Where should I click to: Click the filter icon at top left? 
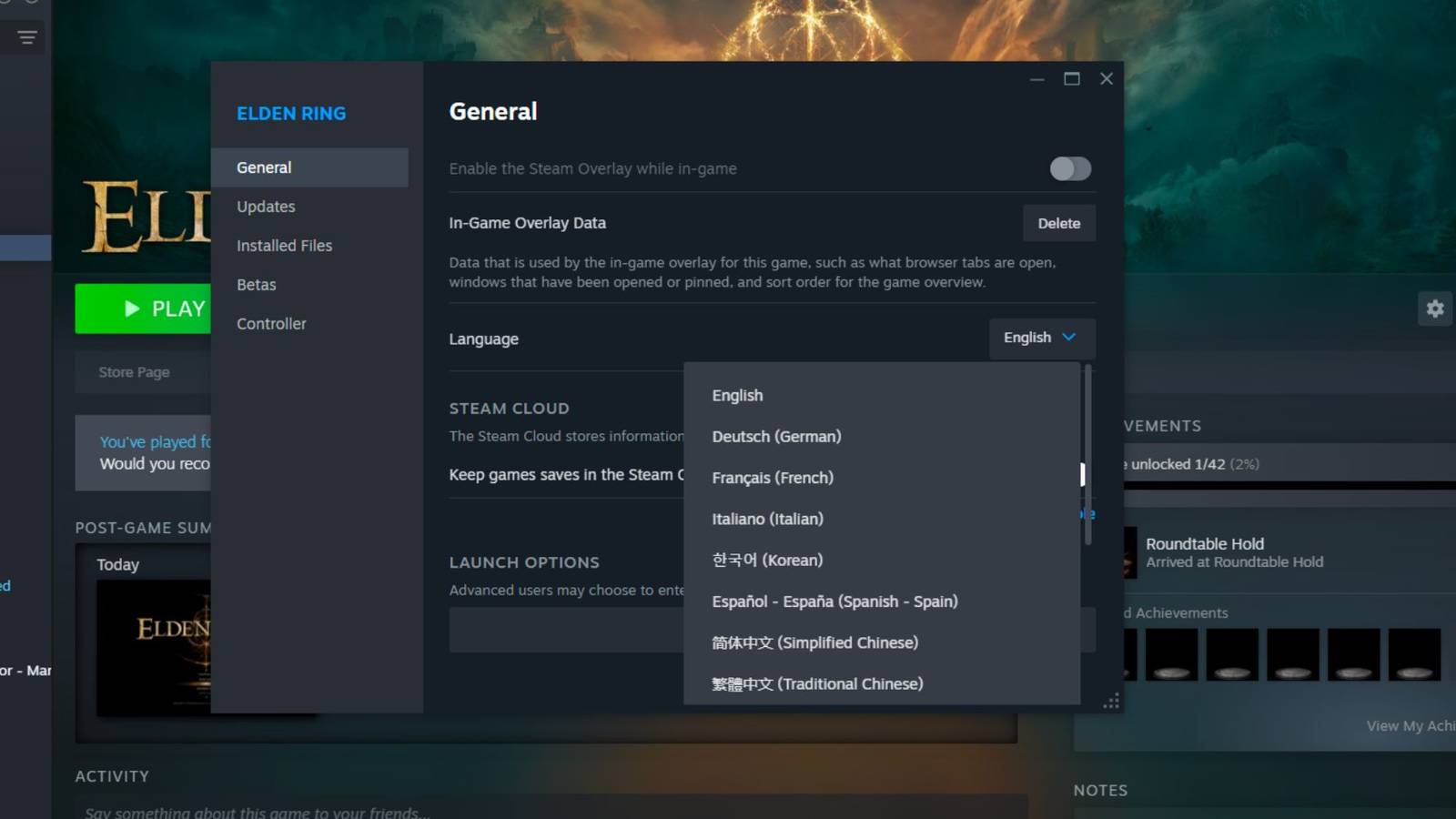tap(26, 37)
